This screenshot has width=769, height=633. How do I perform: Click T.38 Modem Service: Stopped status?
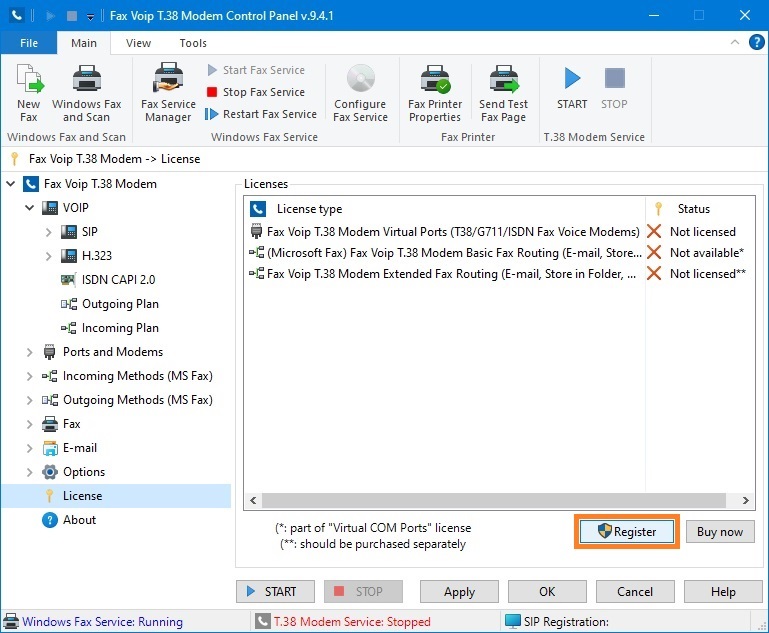tap(343, 622)
